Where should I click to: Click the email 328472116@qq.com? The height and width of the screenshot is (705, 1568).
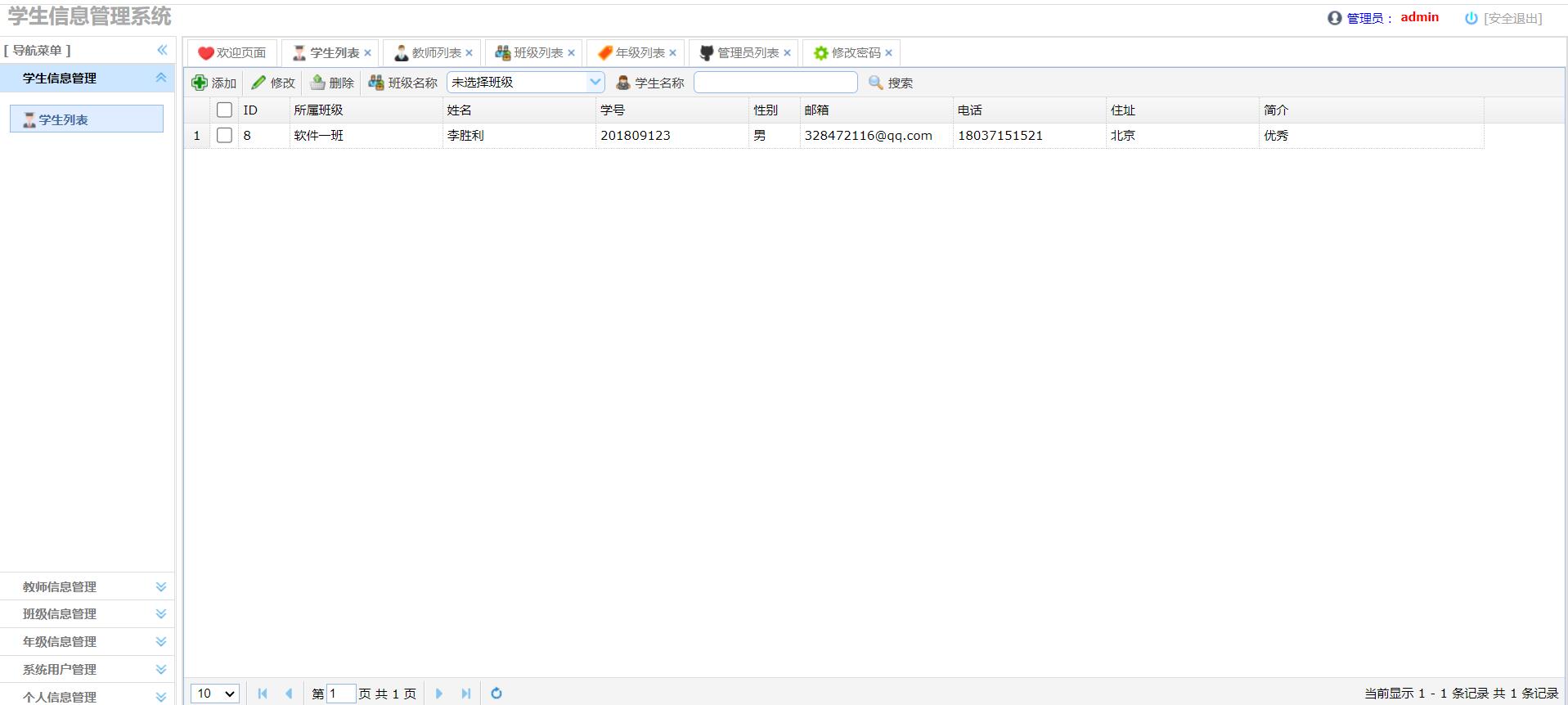868,136
